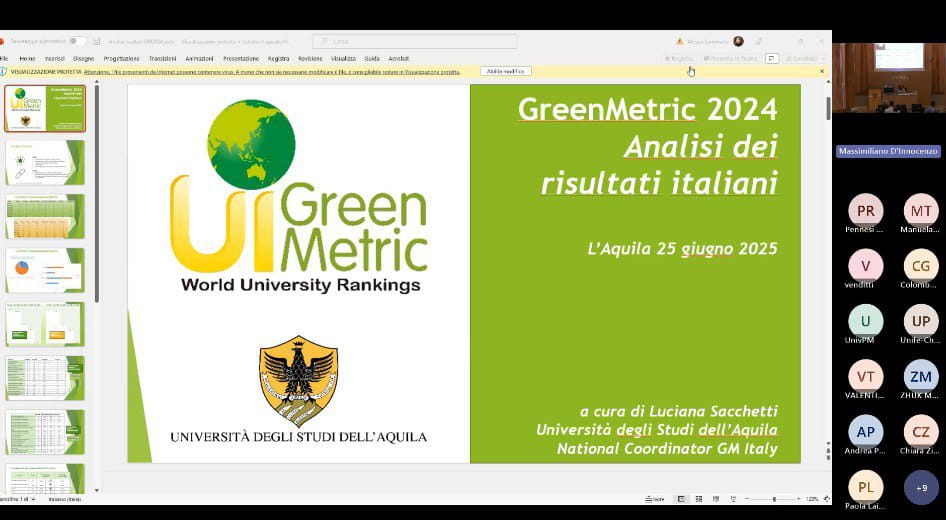Open the Transizioni ribbon tab
This screenshot has width=946, height=520.
click(x=162, y=59)
